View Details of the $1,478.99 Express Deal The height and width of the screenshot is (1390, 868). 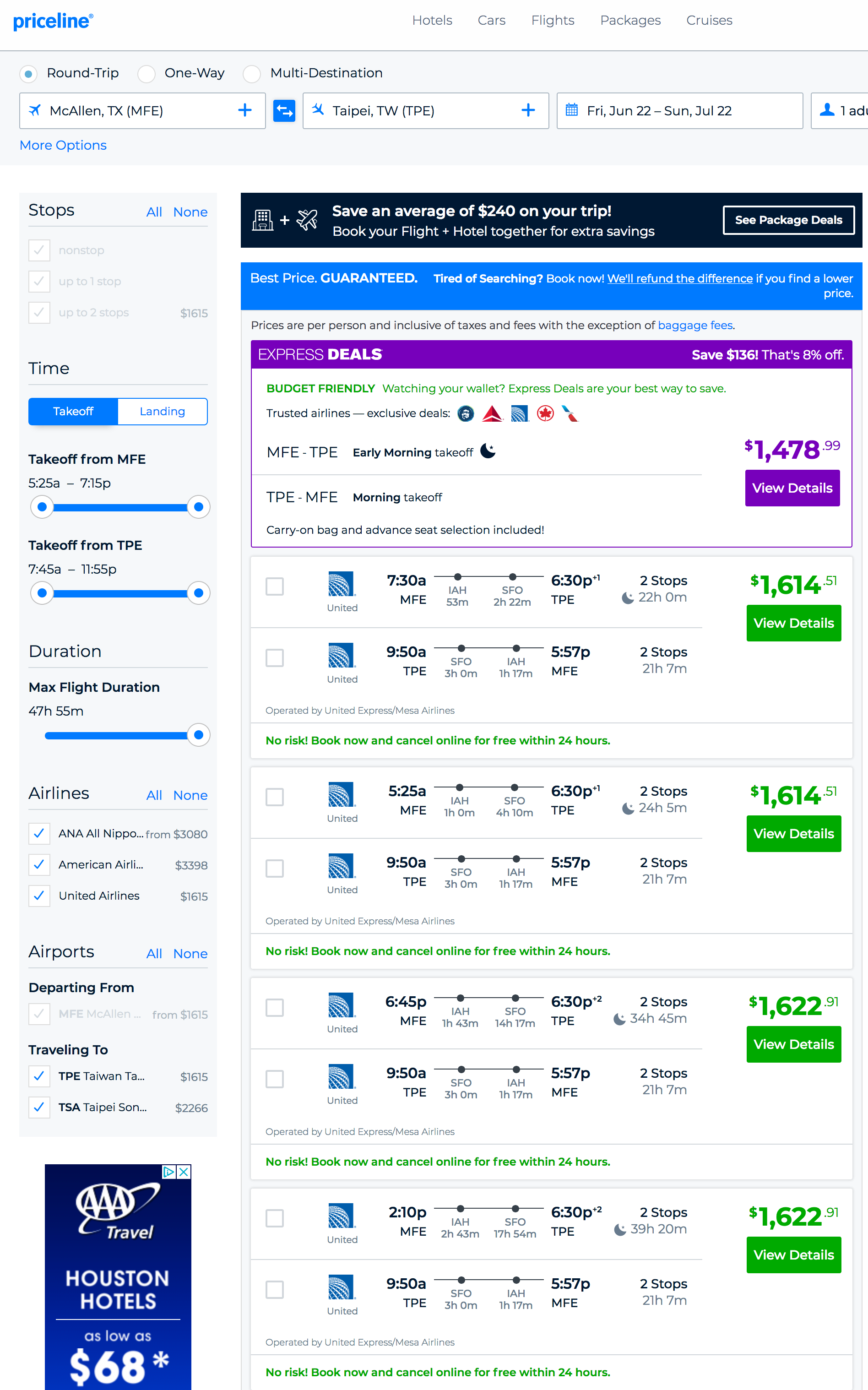tap(792, 488)
